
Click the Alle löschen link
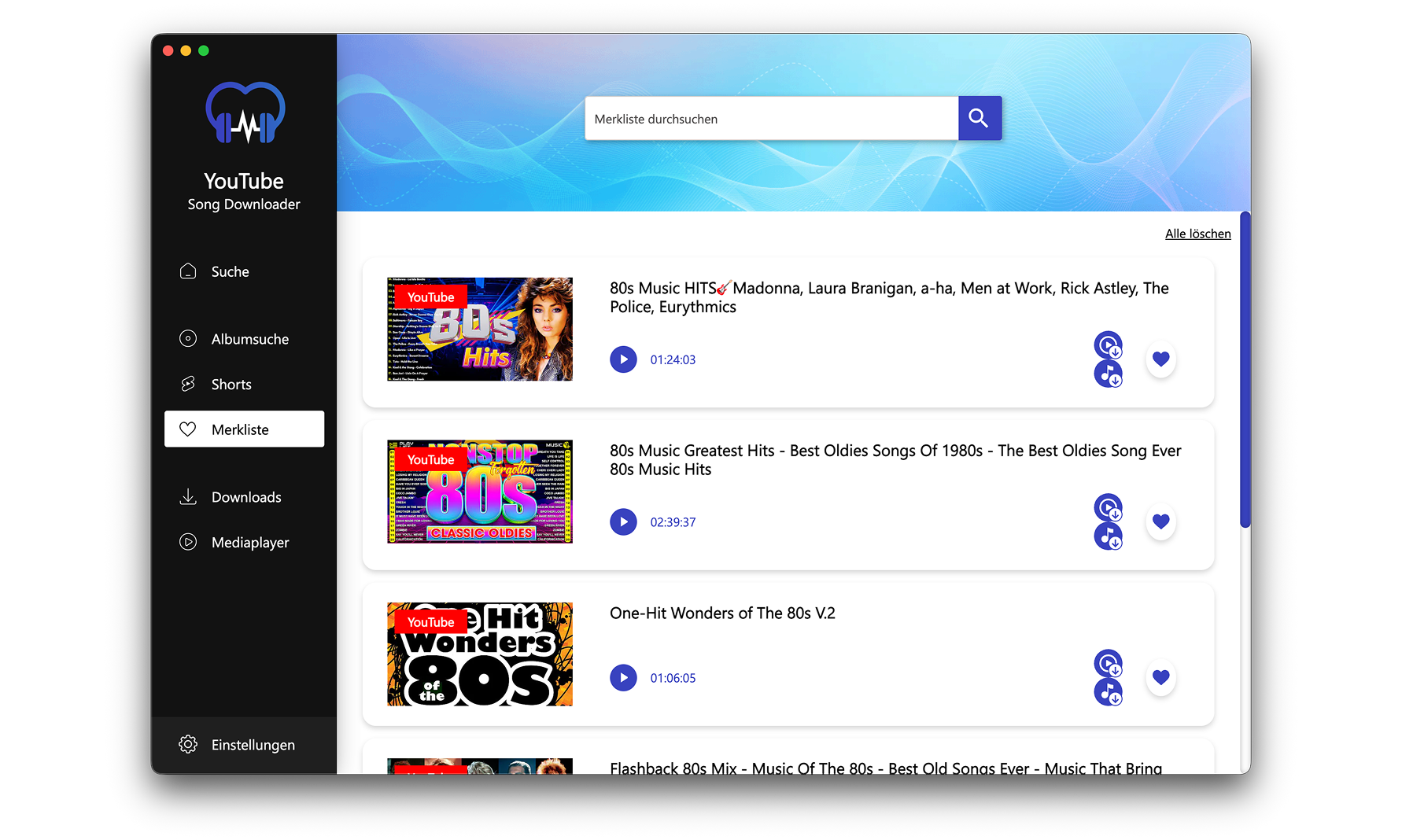[x=1197, y=234]
